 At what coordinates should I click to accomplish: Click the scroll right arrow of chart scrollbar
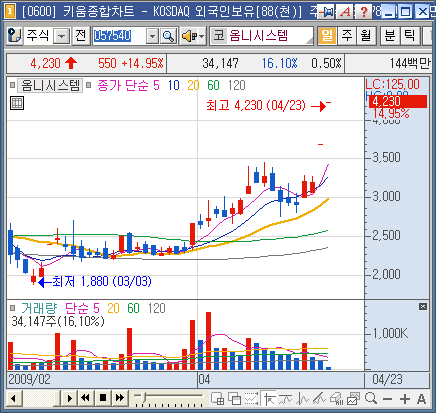(69, 398)
